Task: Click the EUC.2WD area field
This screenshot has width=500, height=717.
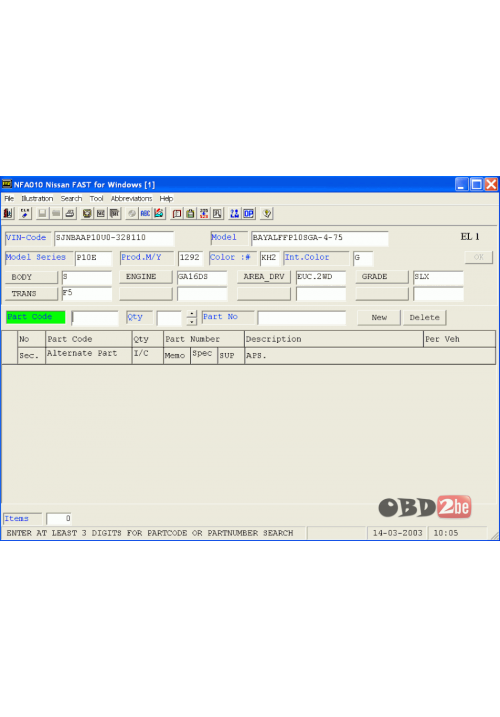Action: coord(321,278)
